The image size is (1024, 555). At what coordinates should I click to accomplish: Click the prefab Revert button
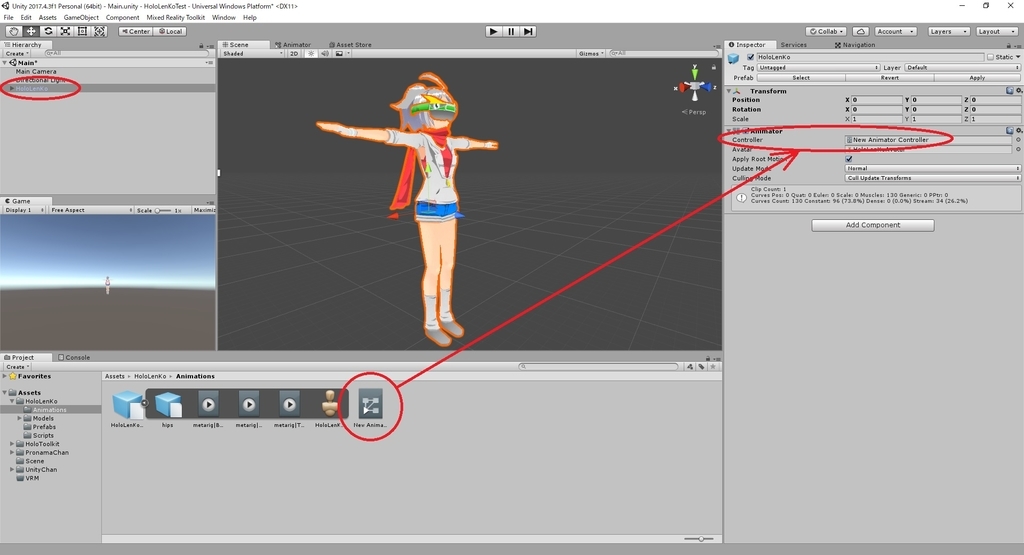point(889,78)
